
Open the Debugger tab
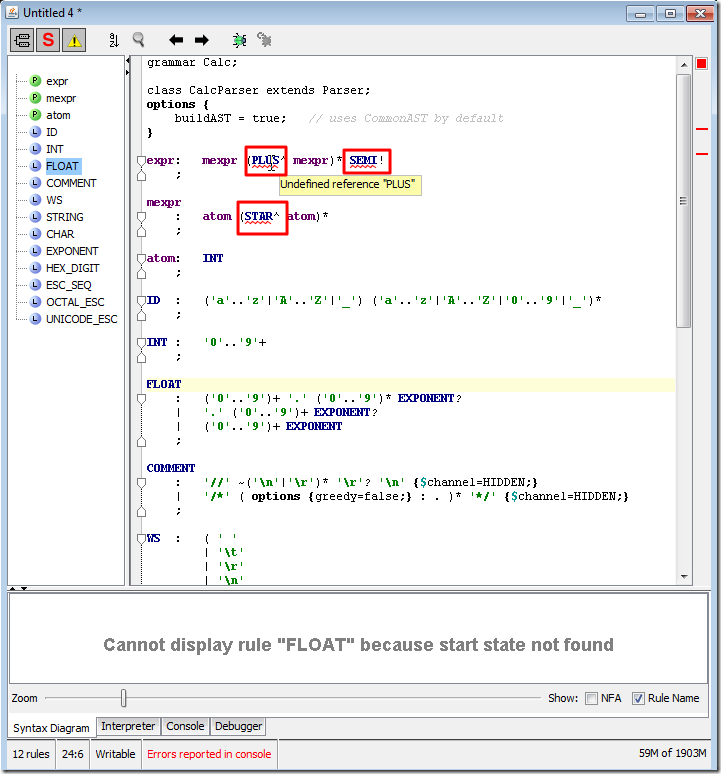click(x=238, y=726)
